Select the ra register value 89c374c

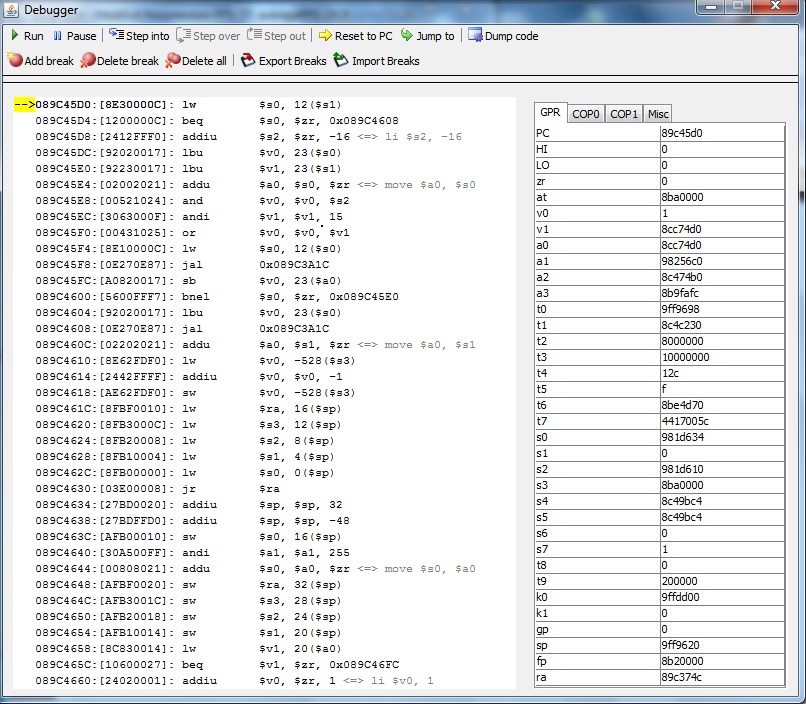point(720,677)
